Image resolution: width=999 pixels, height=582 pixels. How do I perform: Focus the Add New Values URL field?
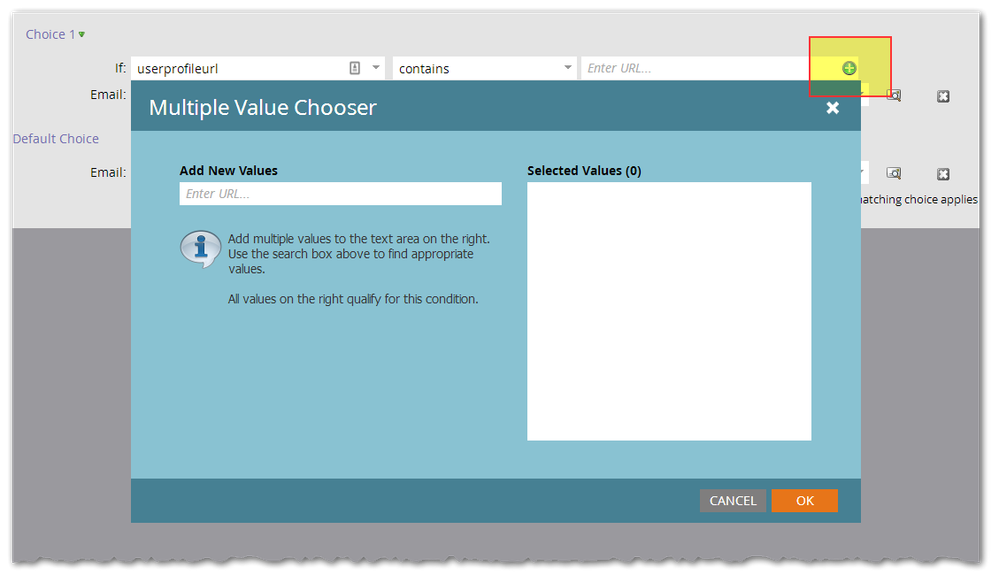340,194
